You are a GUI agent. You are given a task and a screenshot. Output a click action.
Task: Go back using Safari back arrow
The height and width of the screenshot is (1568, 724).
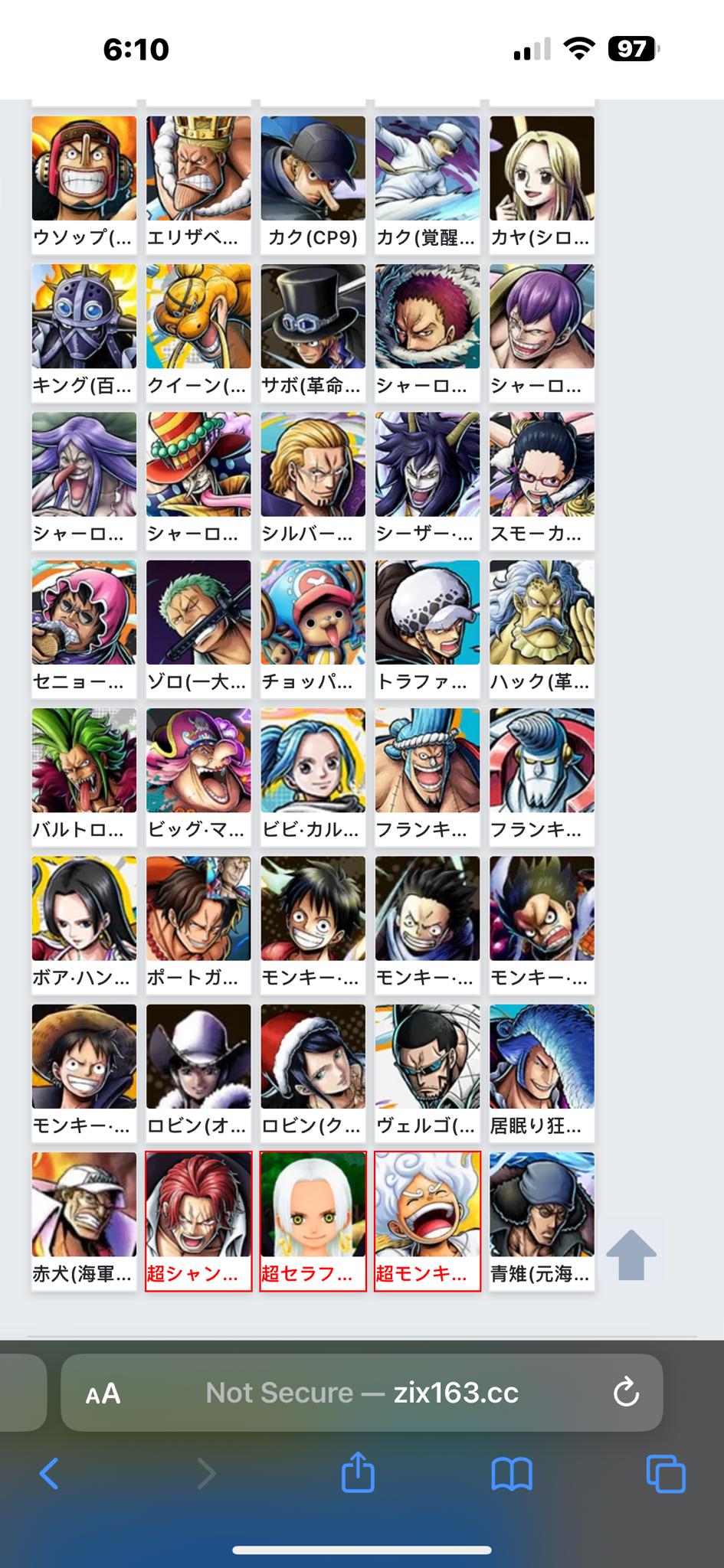(49, 1473)
